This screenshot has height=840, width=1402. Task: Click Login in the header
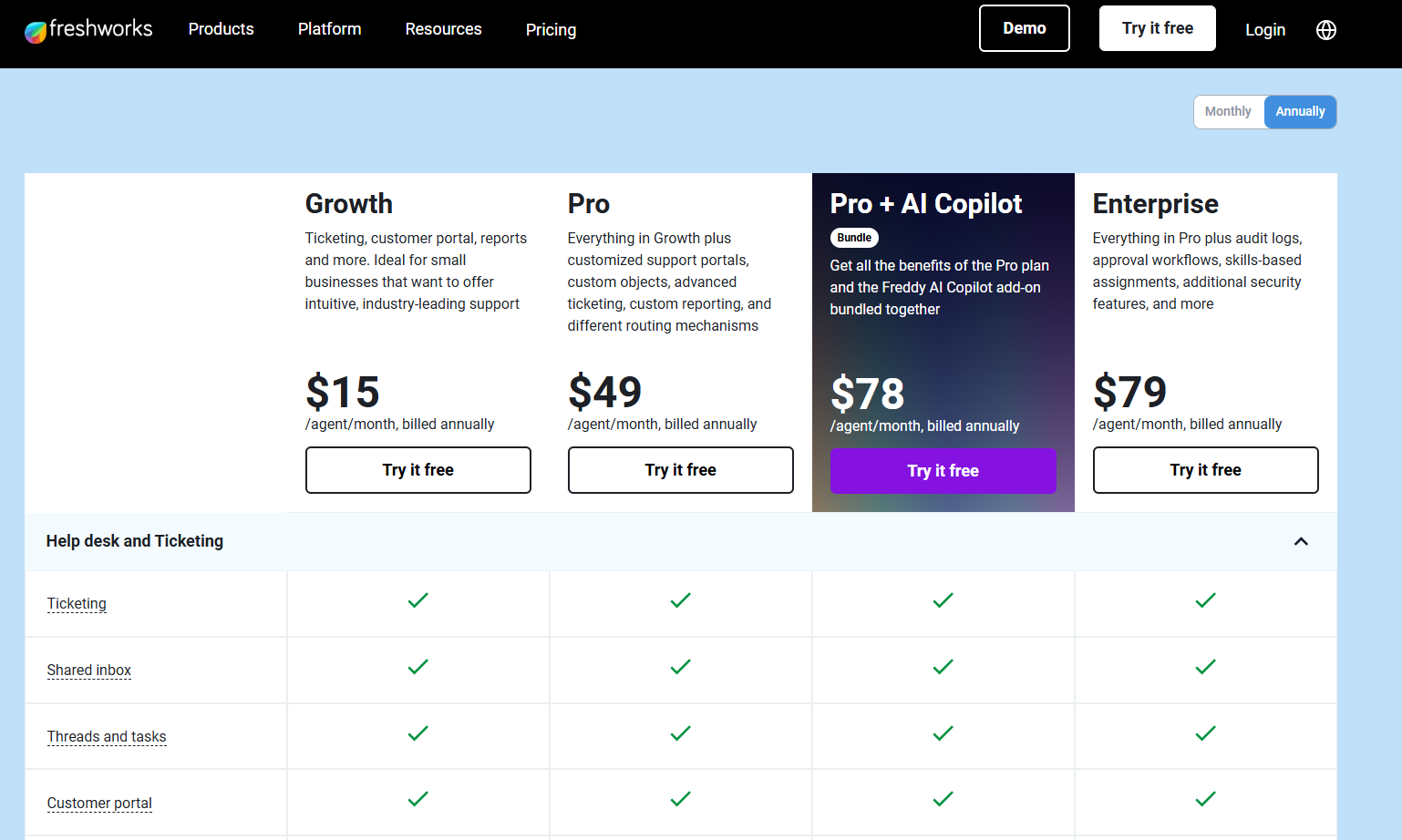pos(1265,30)
